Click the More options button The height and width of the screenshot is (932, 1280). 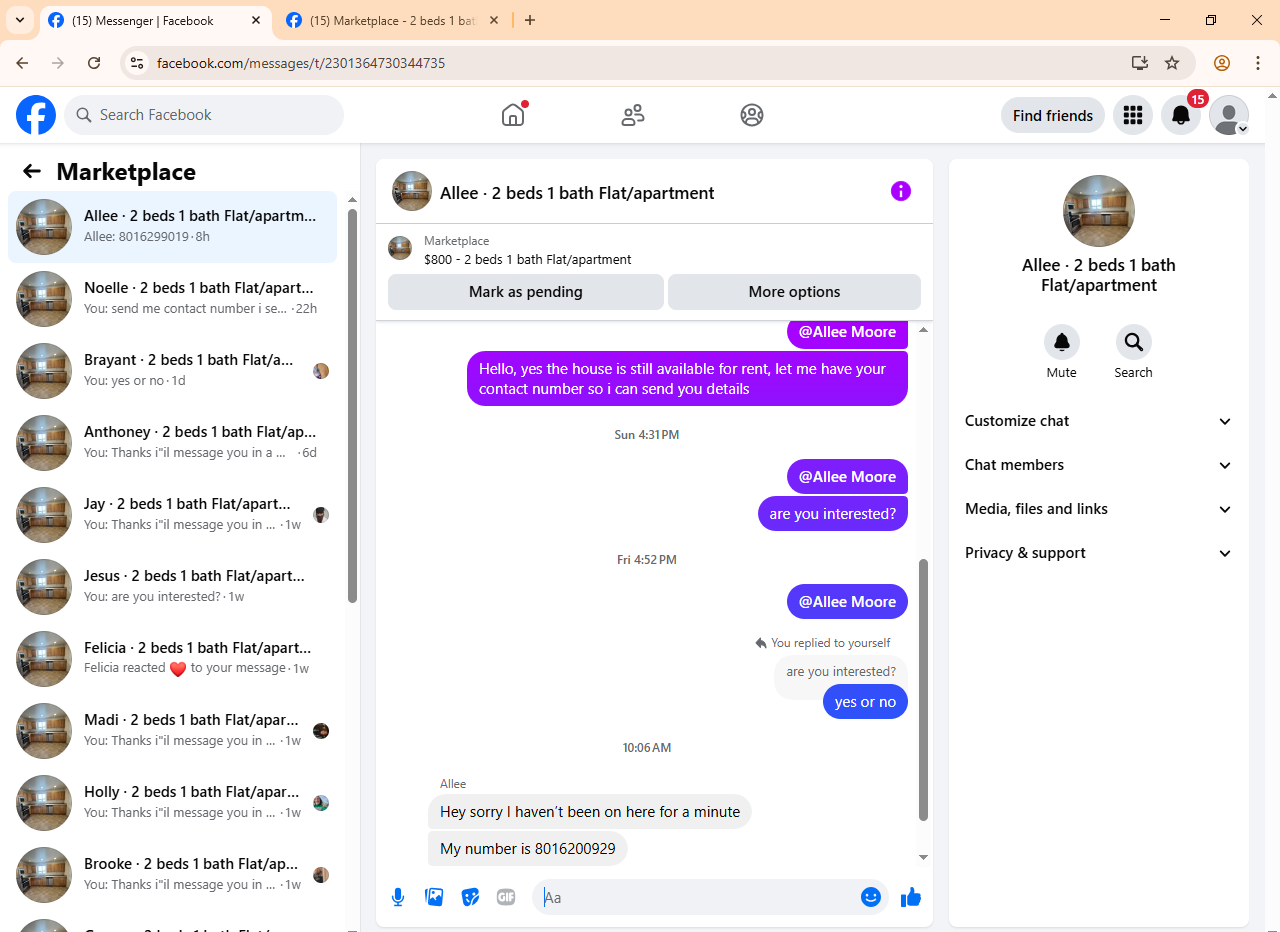[794, 292]
